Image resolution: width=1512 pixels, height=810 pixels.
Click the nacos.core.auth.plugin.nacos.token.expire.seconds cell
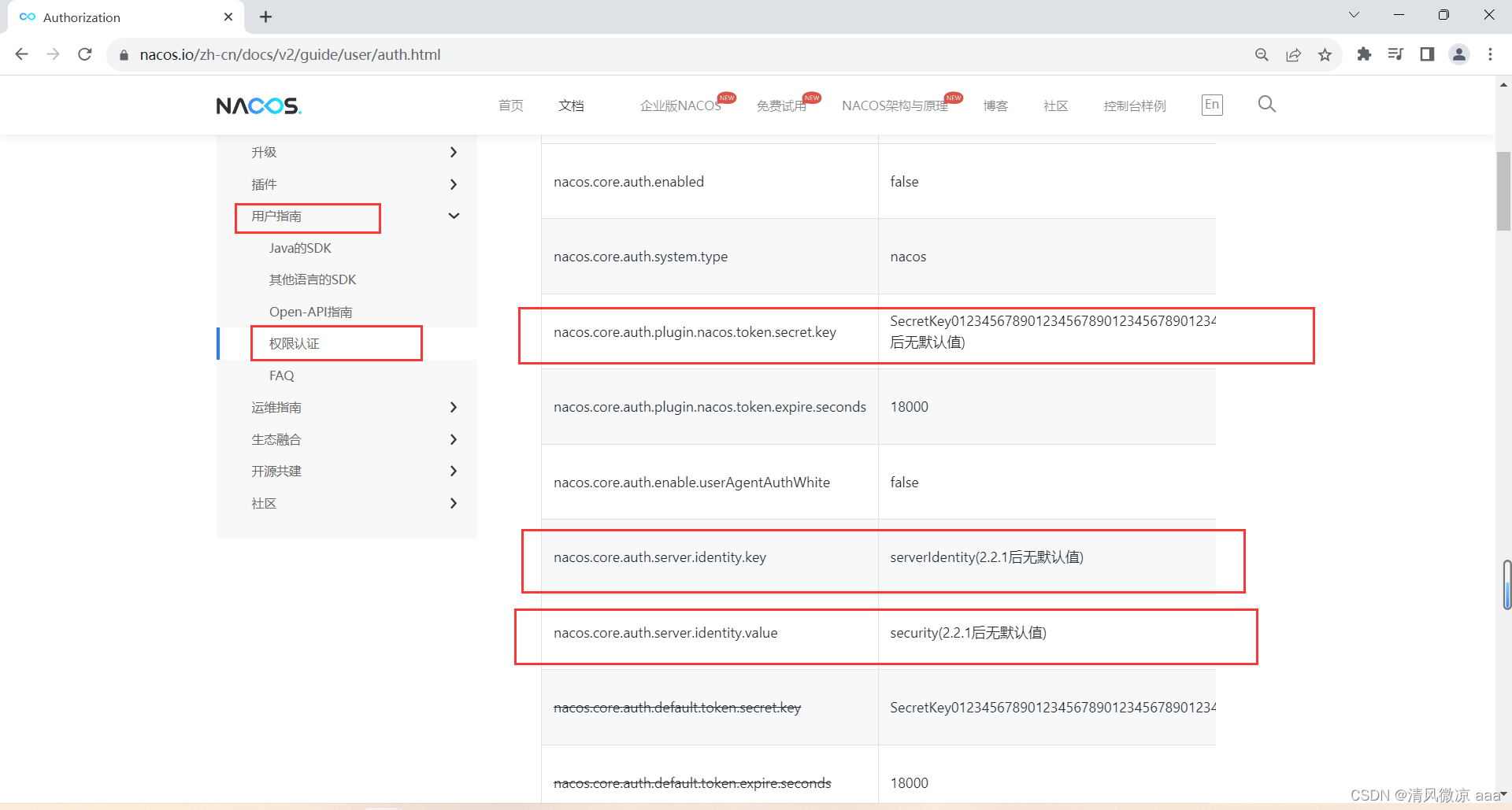coord(710,407)
